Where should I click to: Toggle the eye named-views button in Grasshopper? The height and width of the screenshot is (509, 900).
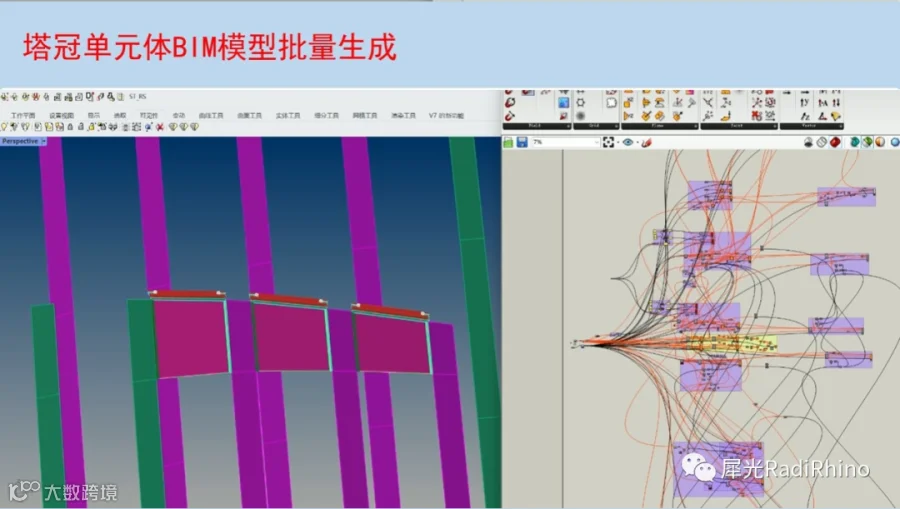click(x=628, y=142)
